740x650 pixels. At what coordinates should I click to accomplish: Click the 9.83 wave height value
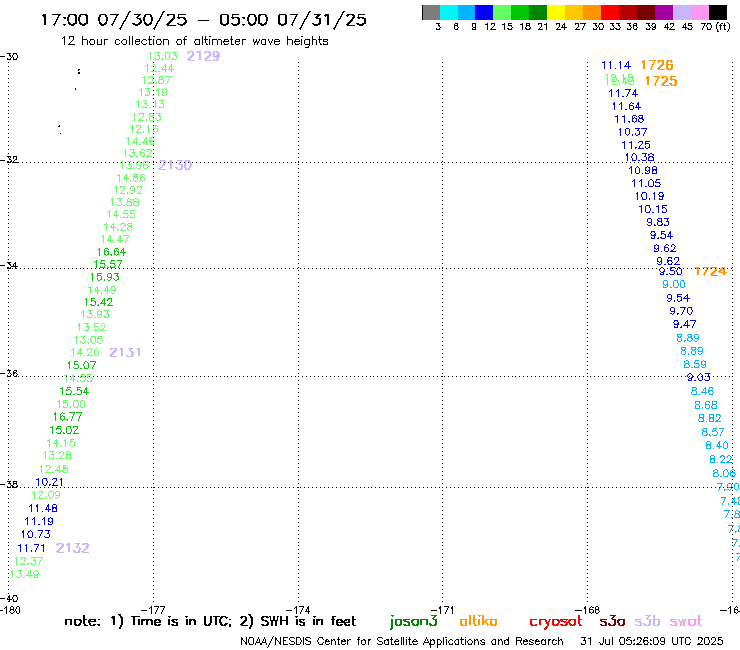click(658, 222)
